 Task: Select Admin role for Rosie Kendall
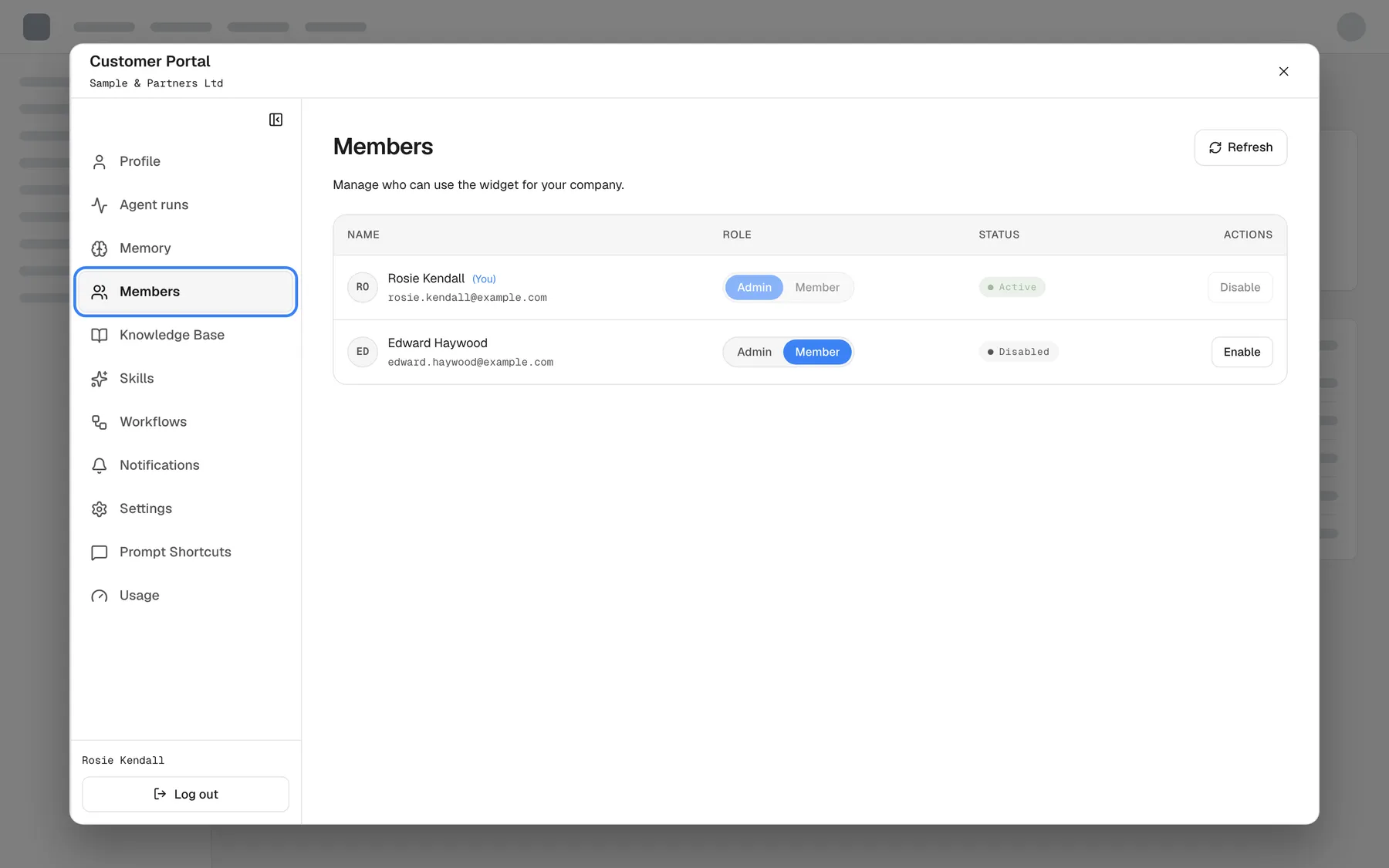tap(754, 287)
